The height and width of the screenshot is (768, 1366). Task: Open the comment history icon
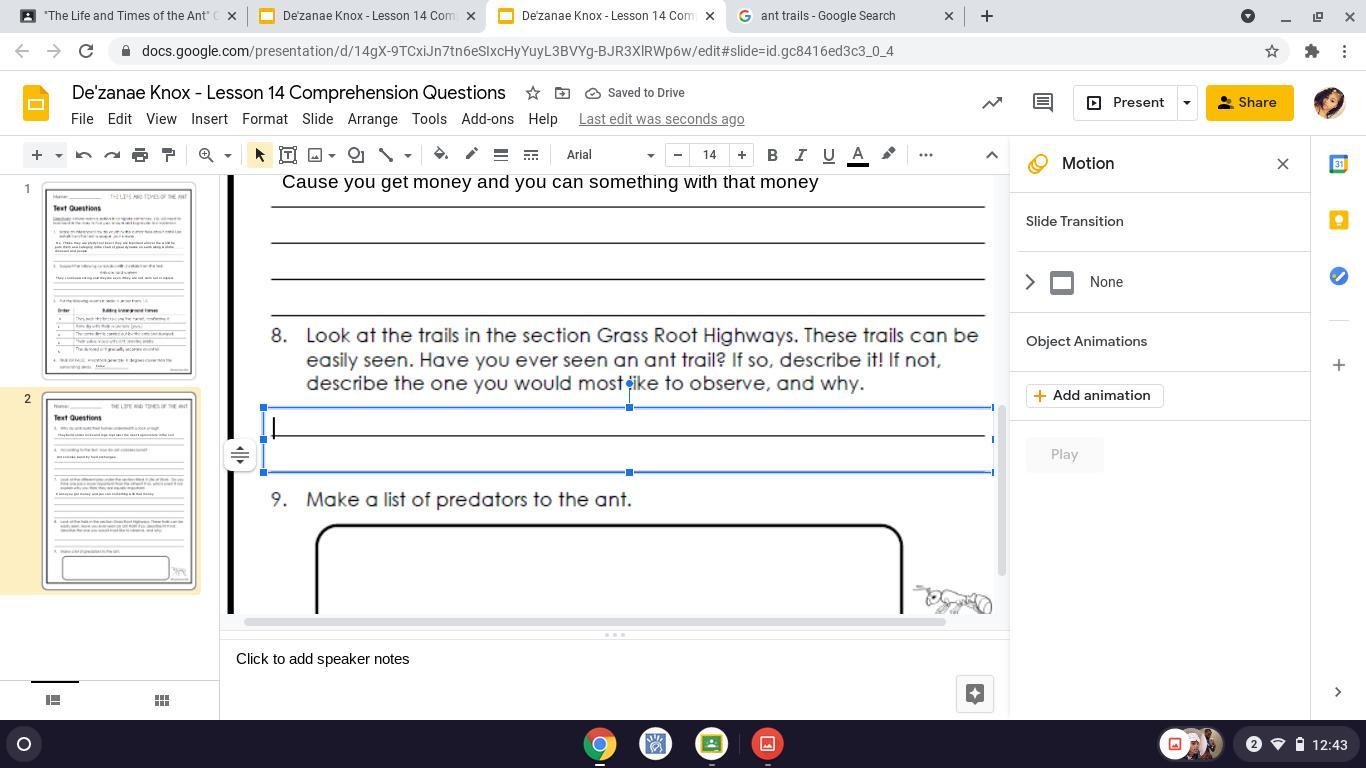pyautogui.click(x=1042, y=103)
